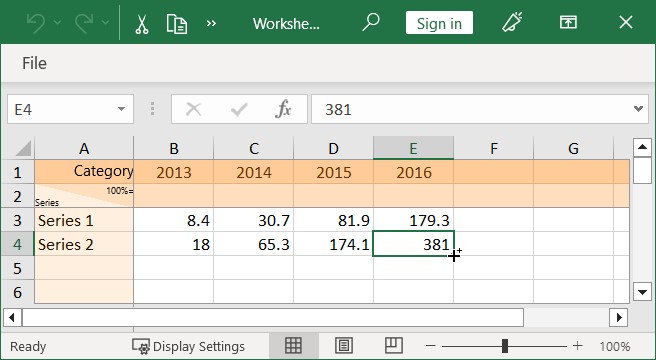Select column D header
This screenshot has height=360, width=656.
(x=333, y=148)
